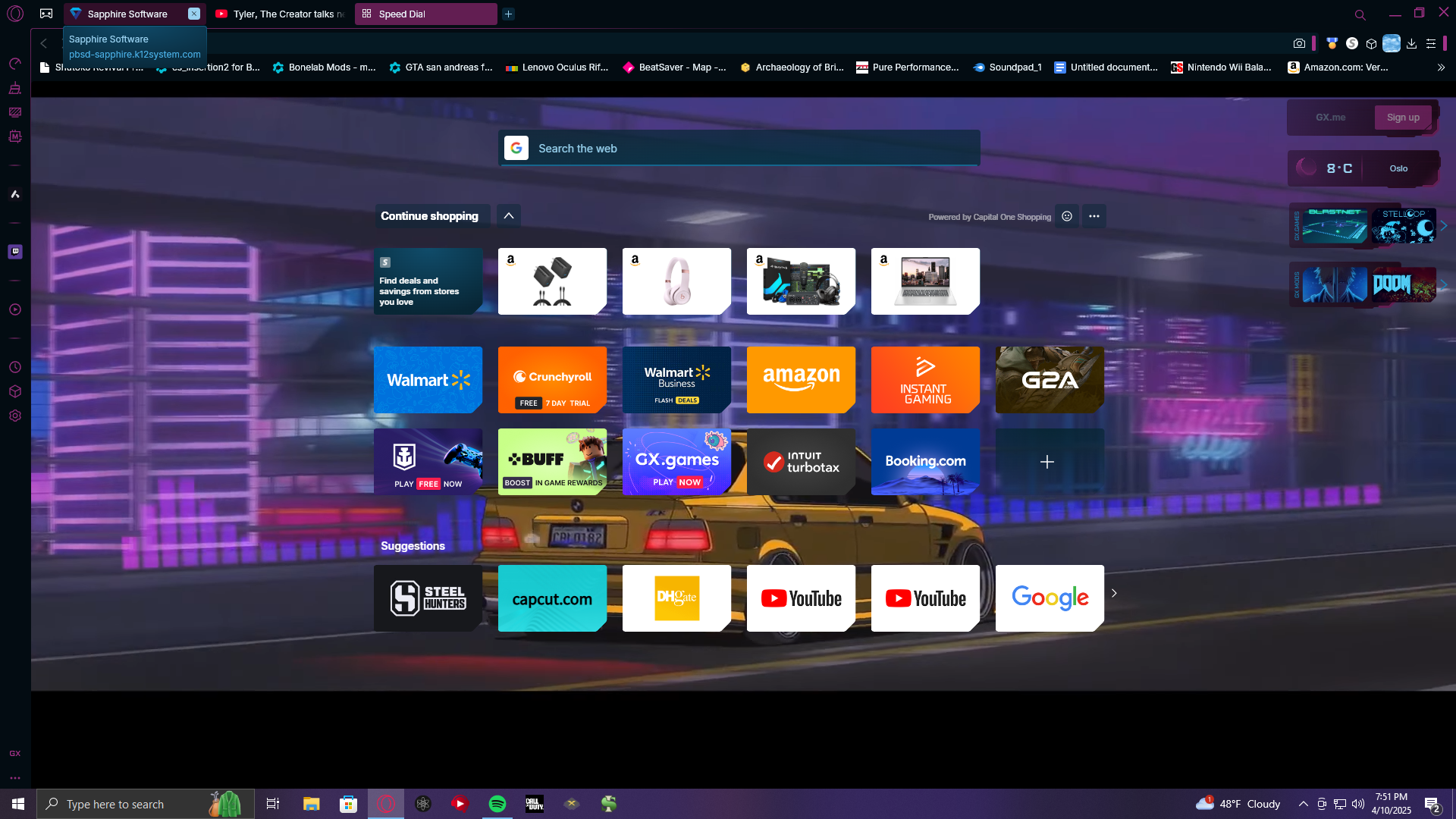Image resolution: width=1456 pixels, height=819 pixels.
Task: Collapse the Continue shopping section
Action: pos(509,216)
